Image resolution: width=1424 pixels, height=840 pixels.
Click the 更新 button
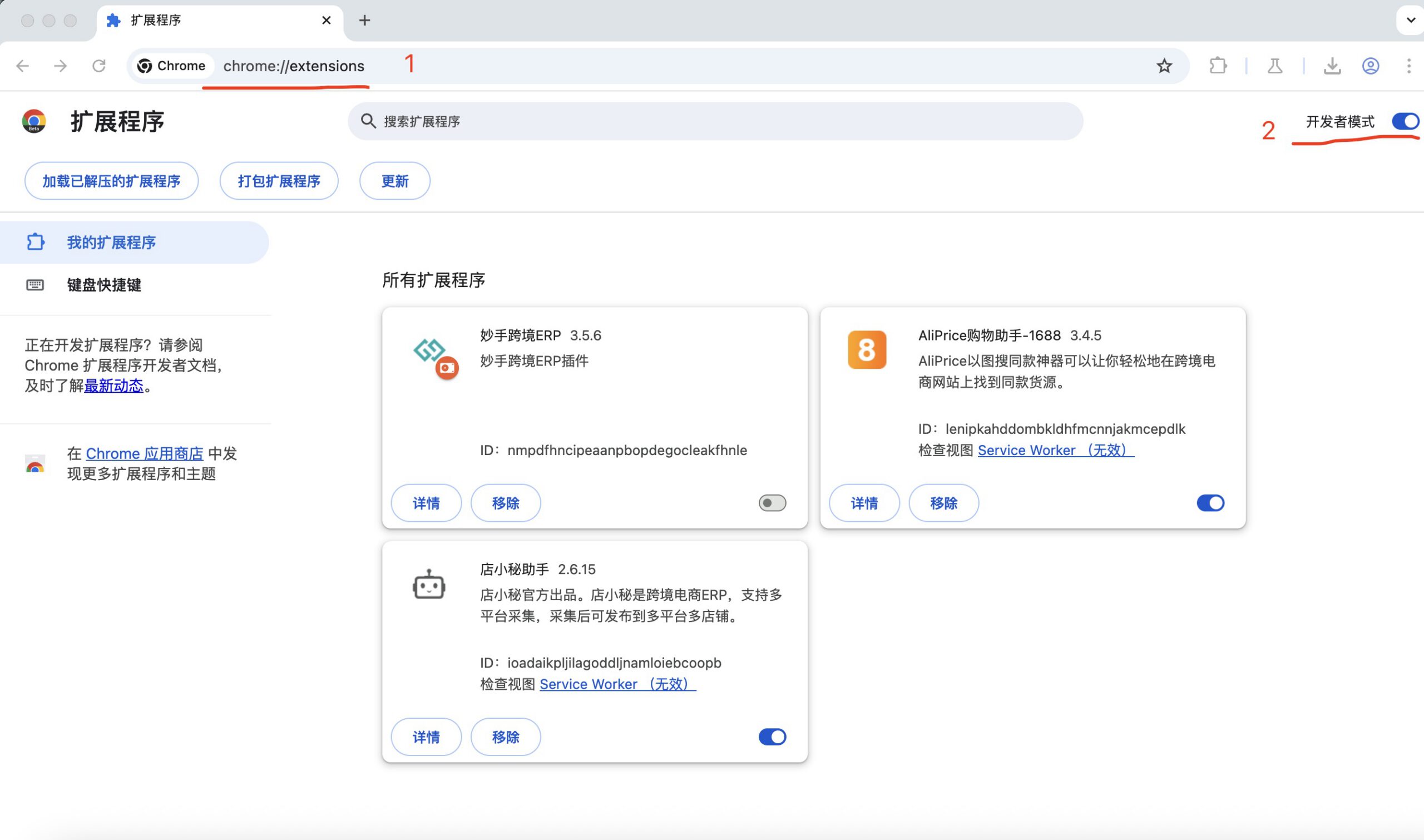point(395,181)
